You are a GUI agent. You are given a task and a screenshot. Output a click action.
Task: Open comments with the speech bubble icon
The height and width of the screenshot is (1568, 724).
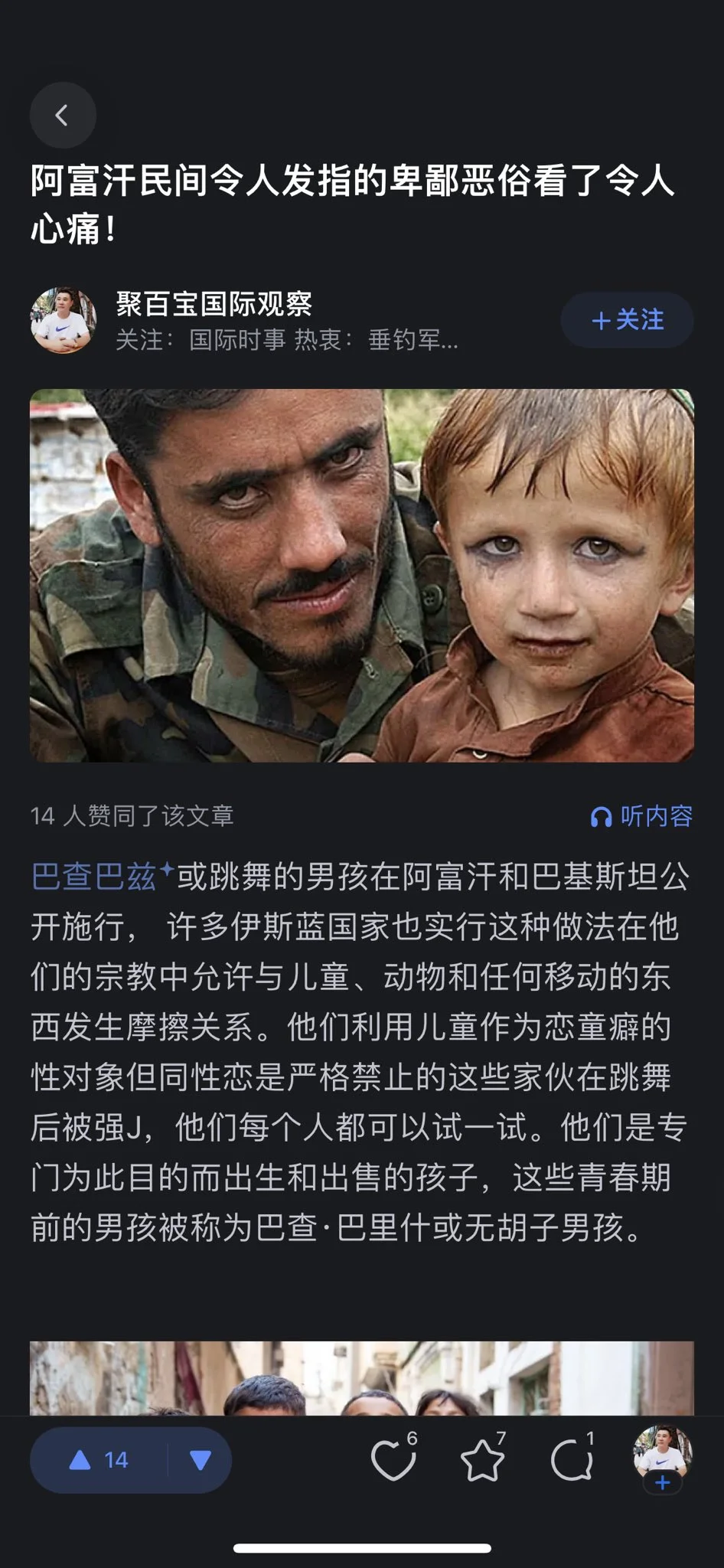click(572, 1459)
